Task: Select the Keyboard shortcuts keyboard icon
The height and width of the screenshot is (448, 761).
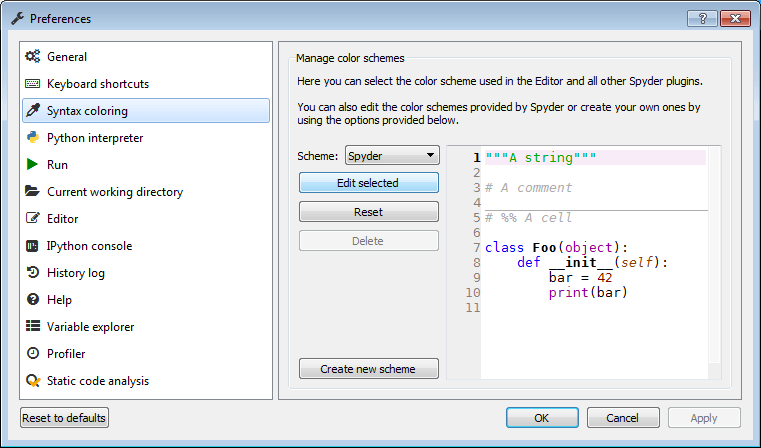Action: click(x=33, y=84)
